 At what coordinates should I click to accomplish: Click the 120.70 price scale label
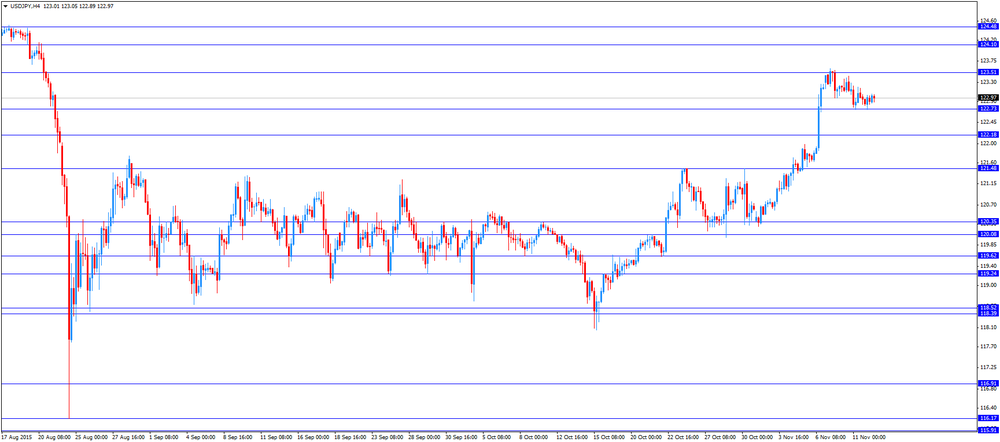pyautogui.click(x=989, y=205)
